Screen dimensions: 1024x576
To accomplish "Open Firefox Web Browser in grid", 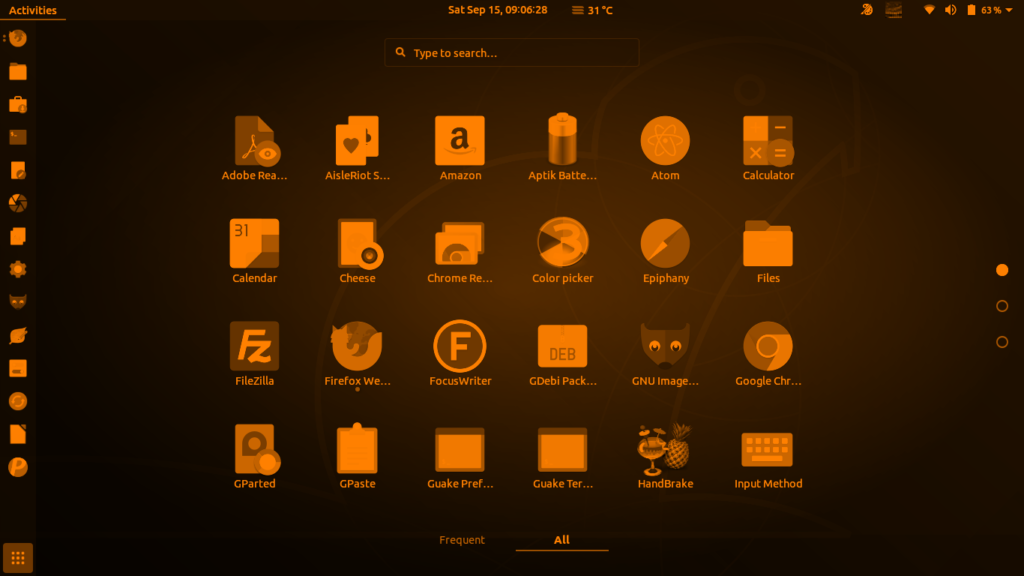I will tap(357, 353).
